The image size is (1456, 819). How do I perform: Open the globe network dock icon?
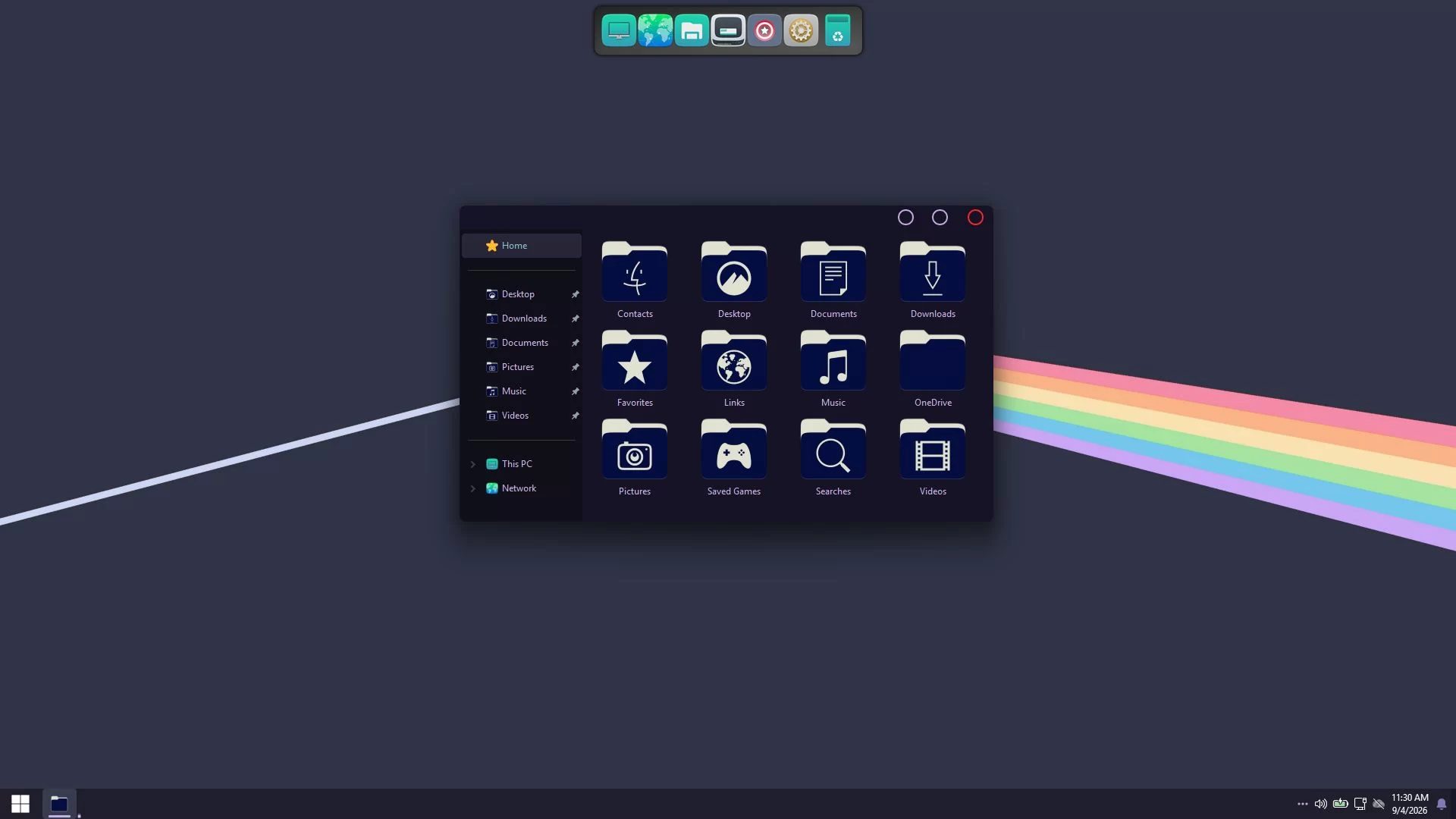pyautogui.click(x=655, y=31)
